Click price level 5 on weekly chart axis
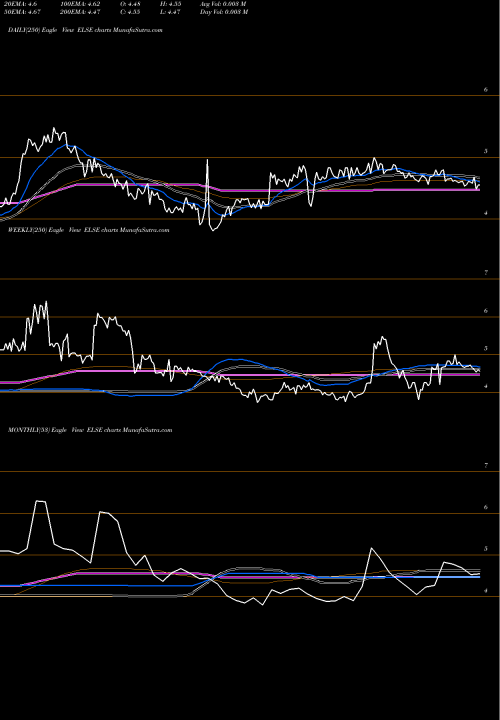Screen dimensions: 500x720 [x=486, y=349]
